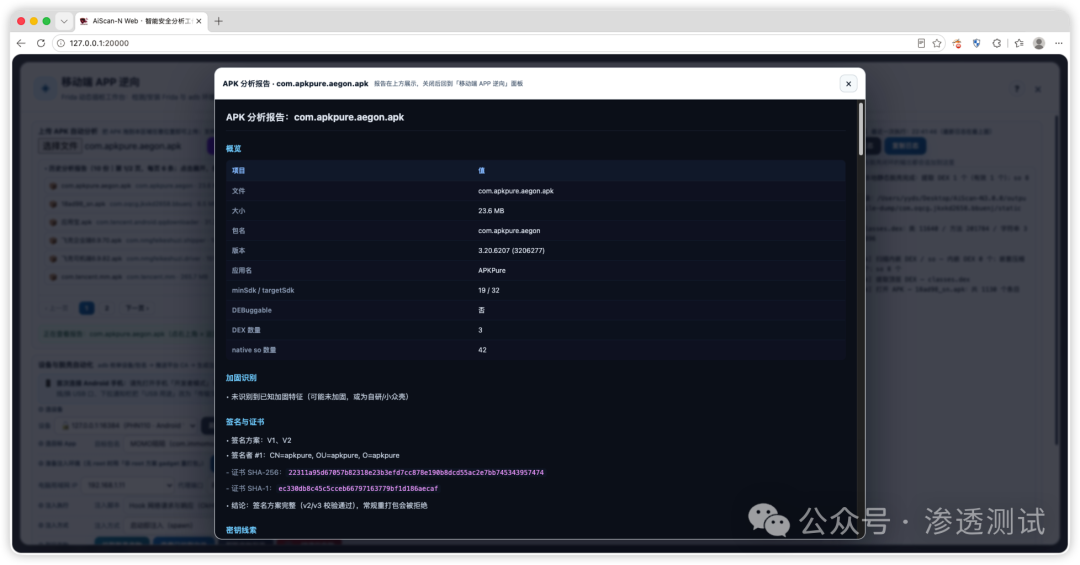
Task: Click the '选择文件' button in background panel
Action: (60, 146)
